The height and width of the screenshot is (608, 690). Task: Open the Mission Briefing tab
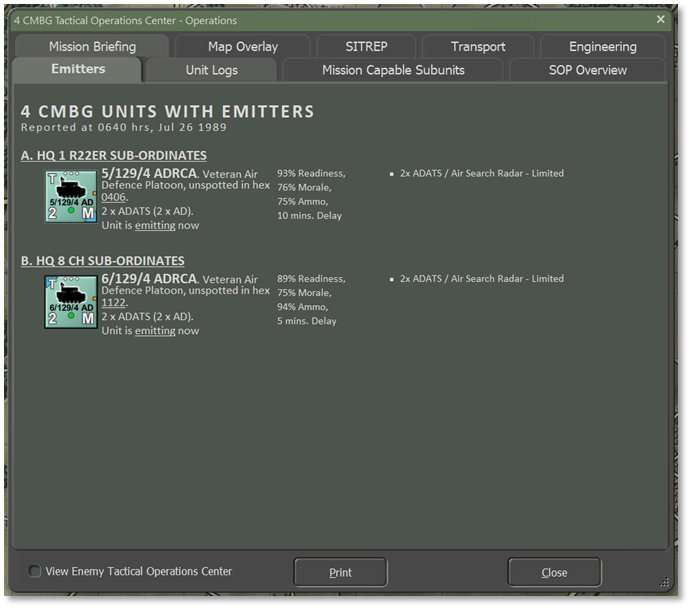[92, 47]
